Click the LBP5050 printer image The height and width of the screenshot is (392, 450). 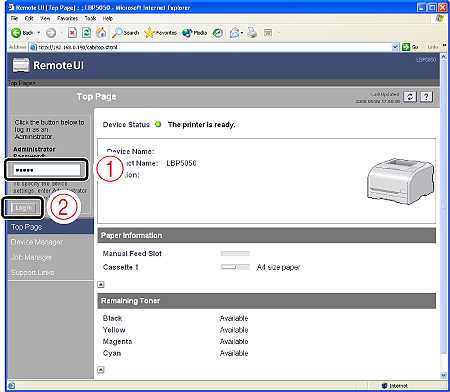point(400,181)
